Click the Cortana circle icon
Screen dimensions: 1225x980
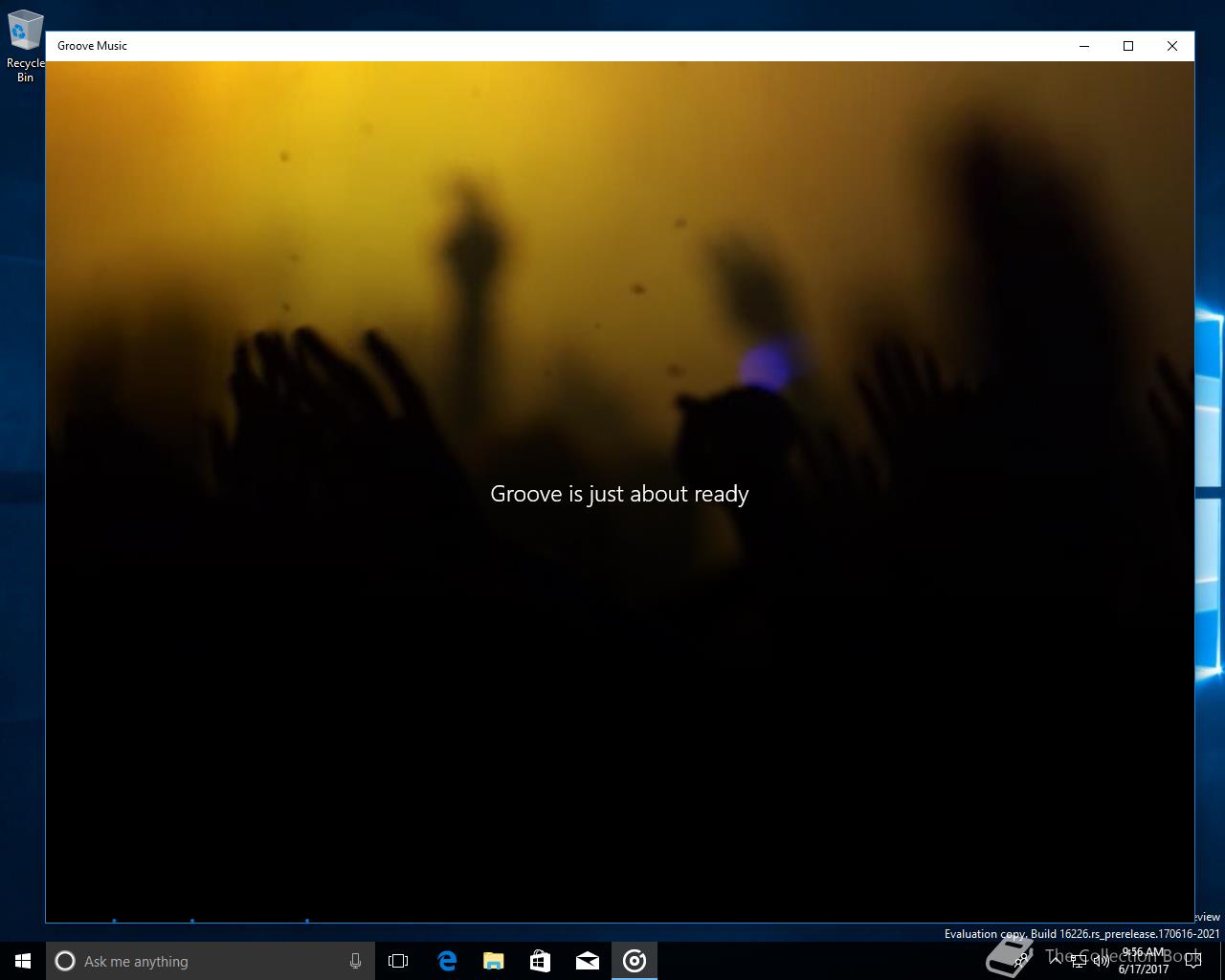point(65,961)
